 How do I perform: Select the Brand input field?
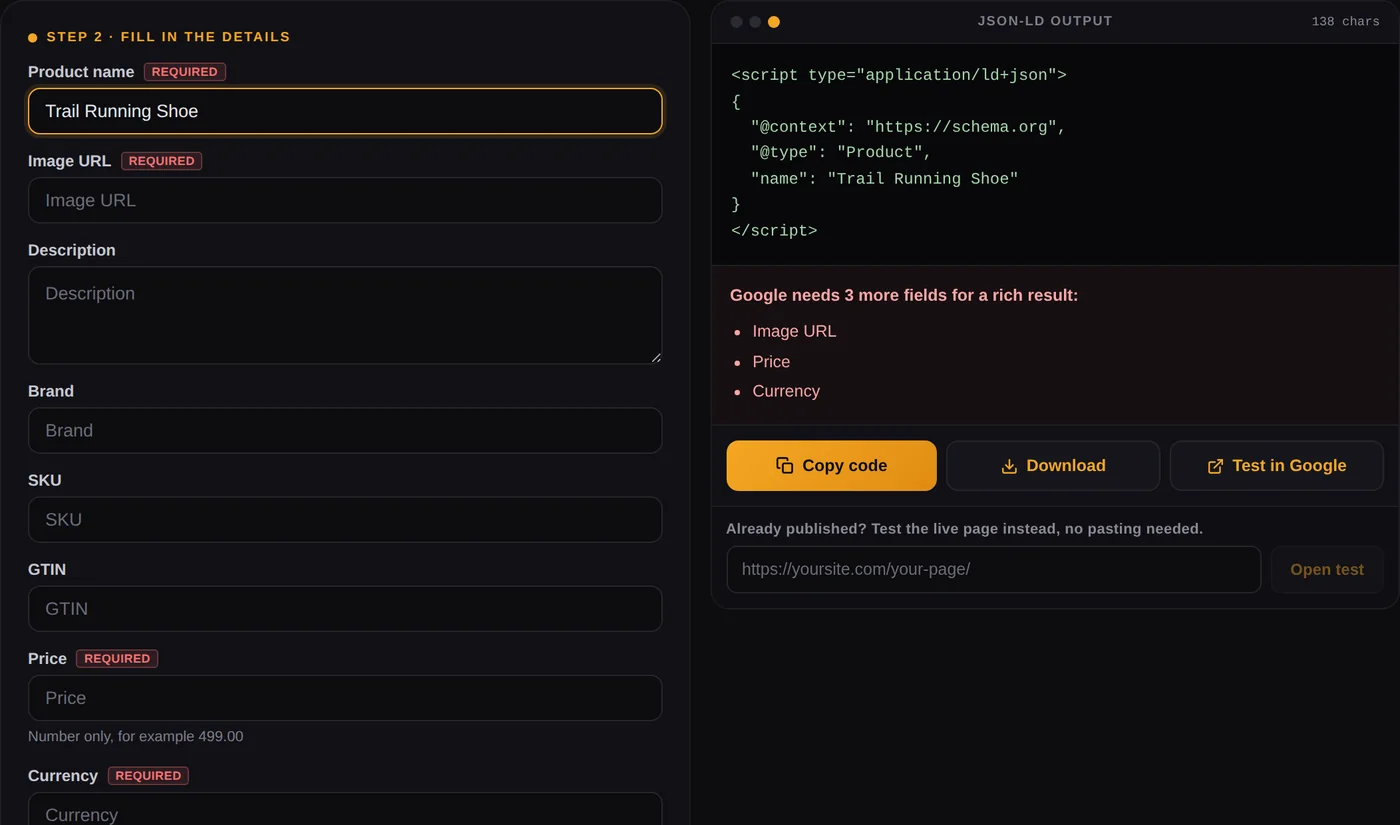(x=345, y=430)
